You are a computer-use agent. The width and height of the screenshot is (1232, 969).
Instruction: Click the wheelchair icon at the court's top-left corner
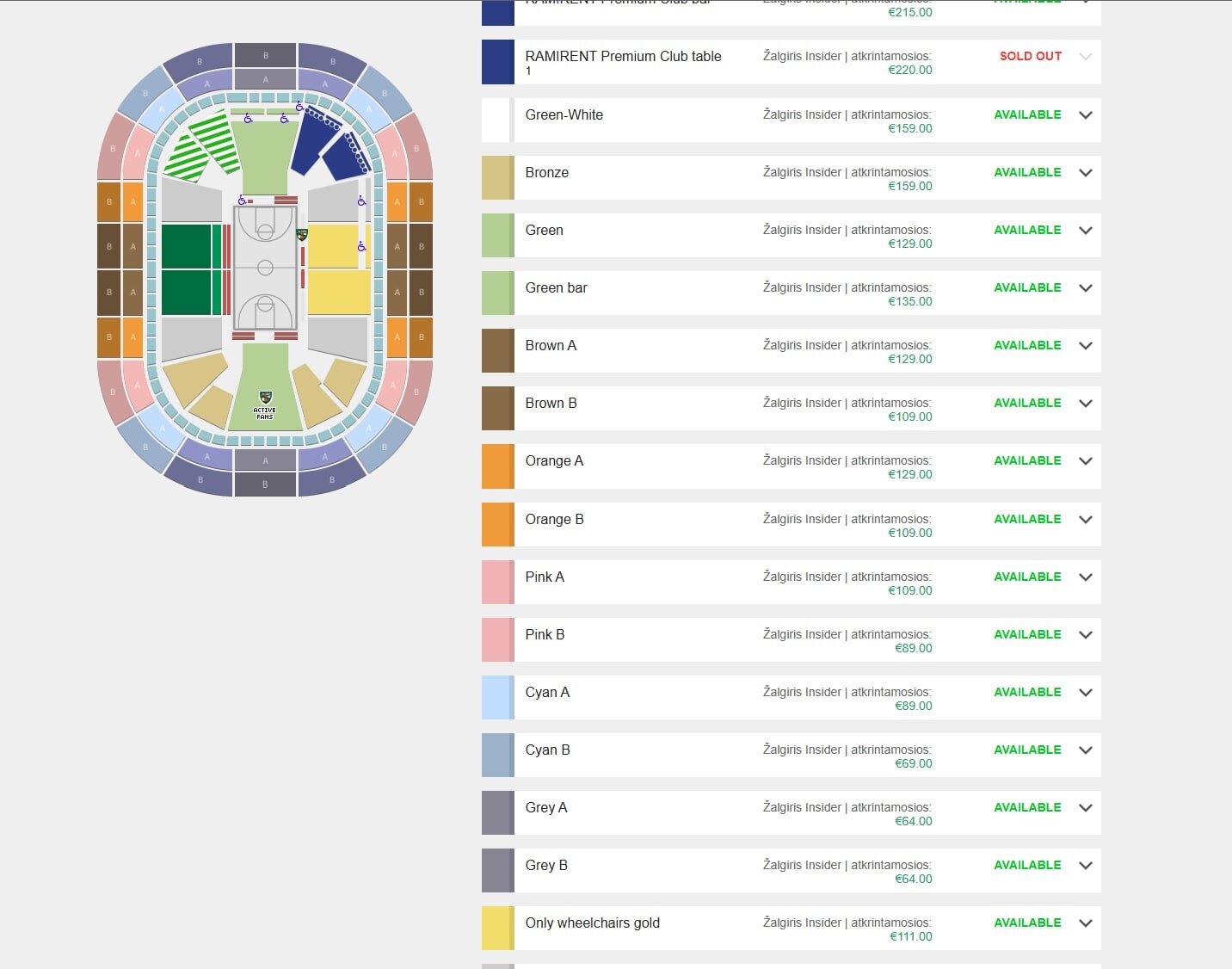click(x=243, y=201)
